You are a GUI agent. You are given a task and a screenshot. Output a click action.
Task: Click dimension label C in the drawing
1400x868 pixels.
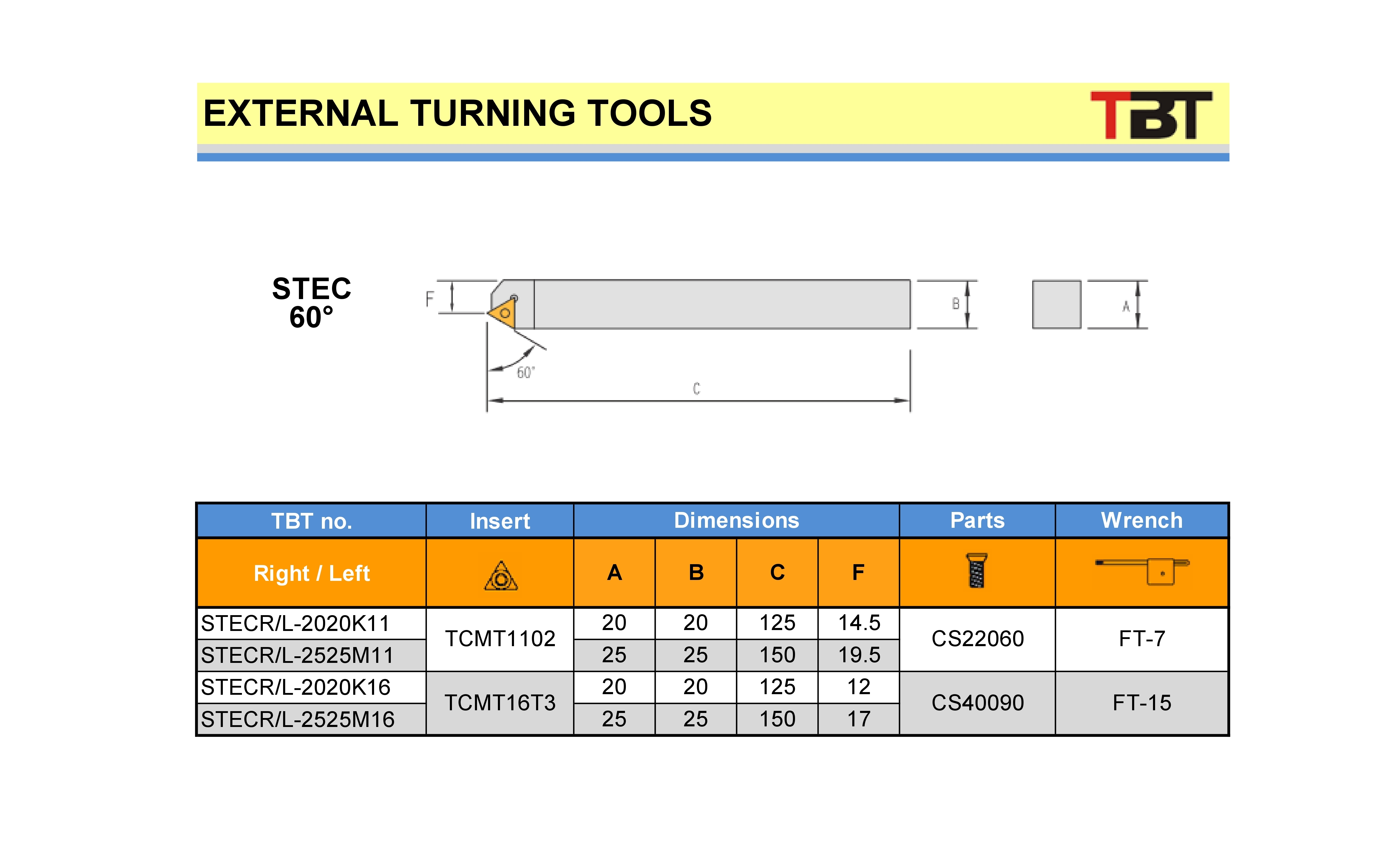[x=696, y=389]
